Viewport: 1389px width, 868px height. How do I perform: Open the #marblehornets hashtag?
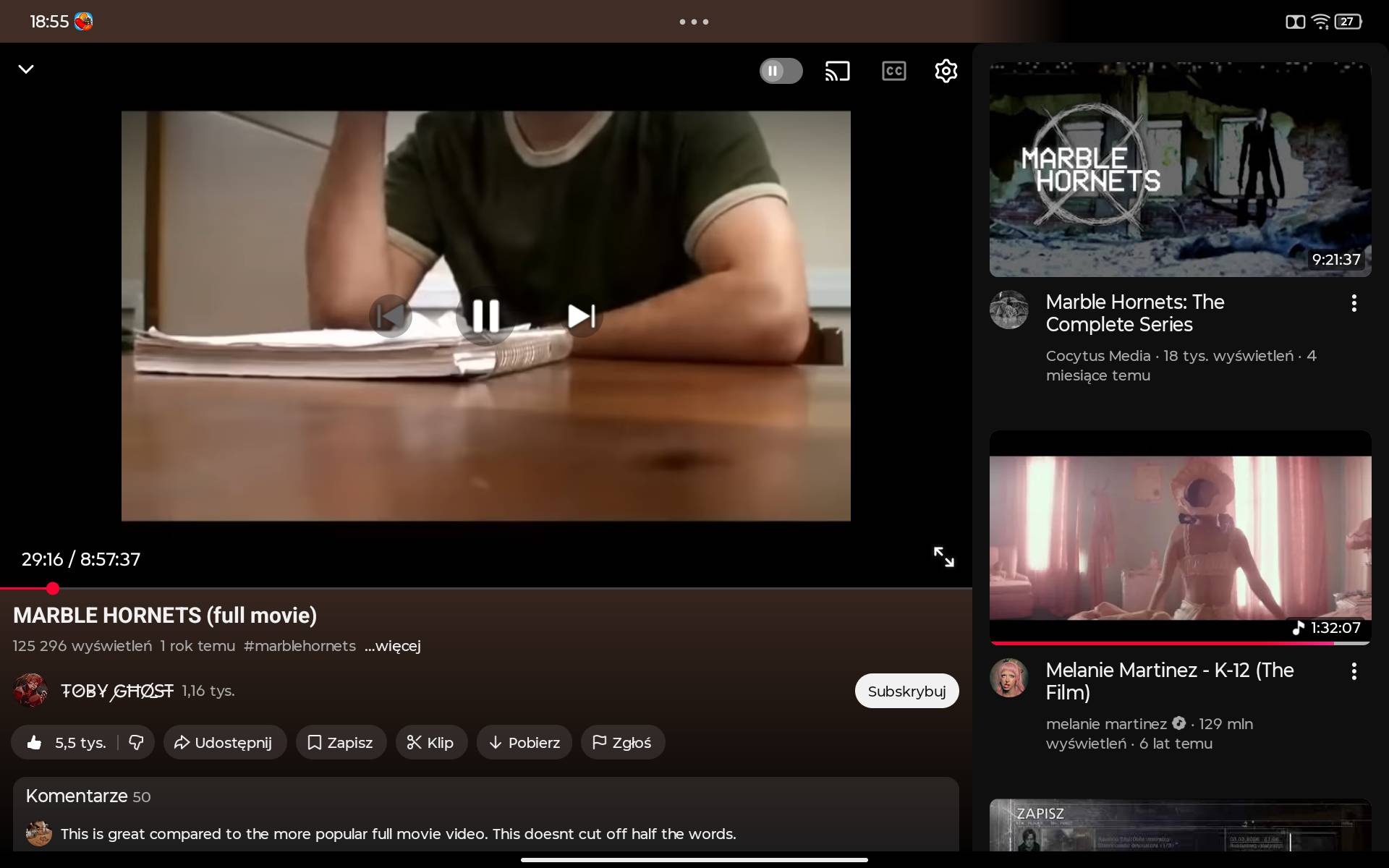[300, 646]
